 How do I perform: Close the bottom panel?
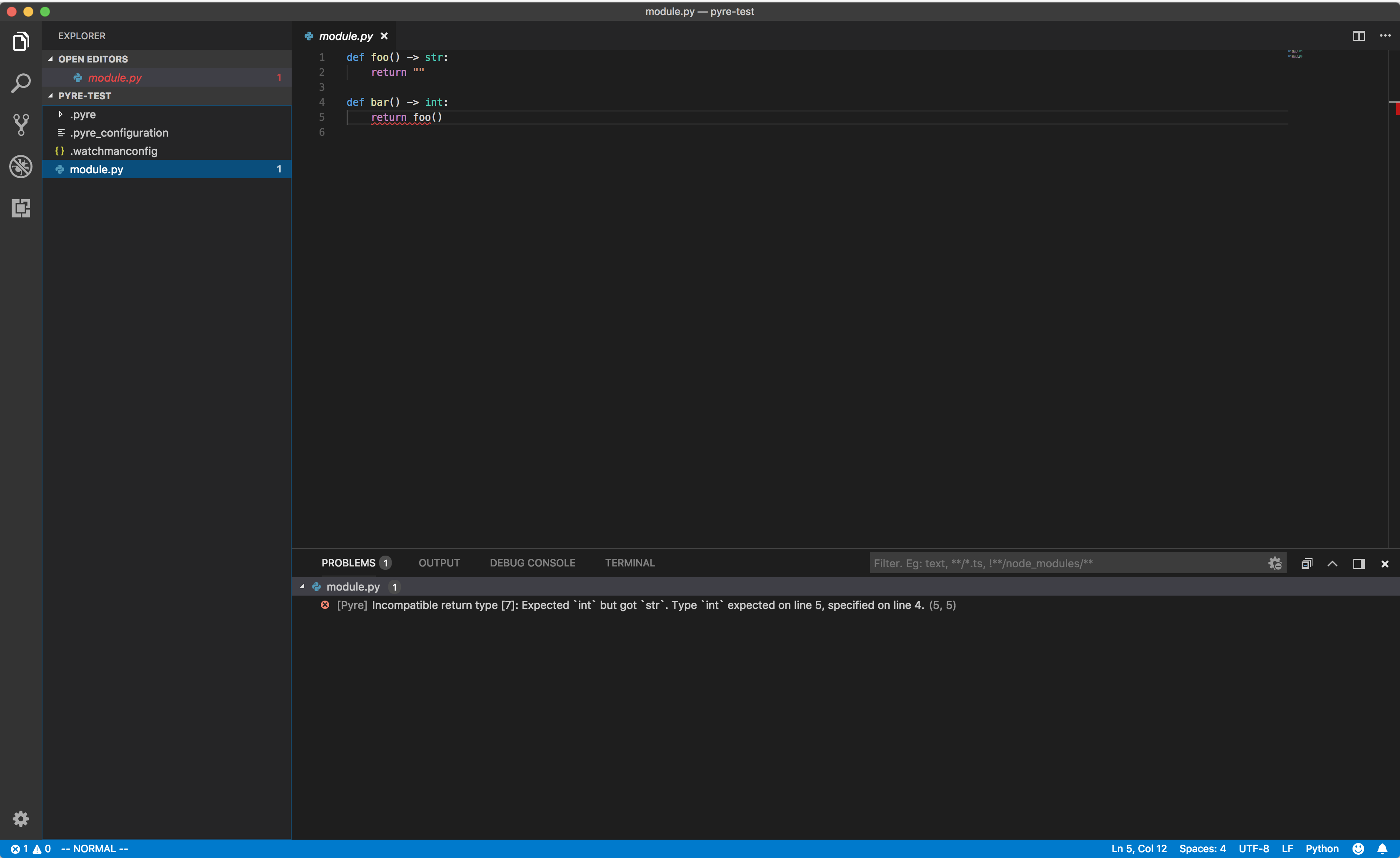(x=1385, y=563)
